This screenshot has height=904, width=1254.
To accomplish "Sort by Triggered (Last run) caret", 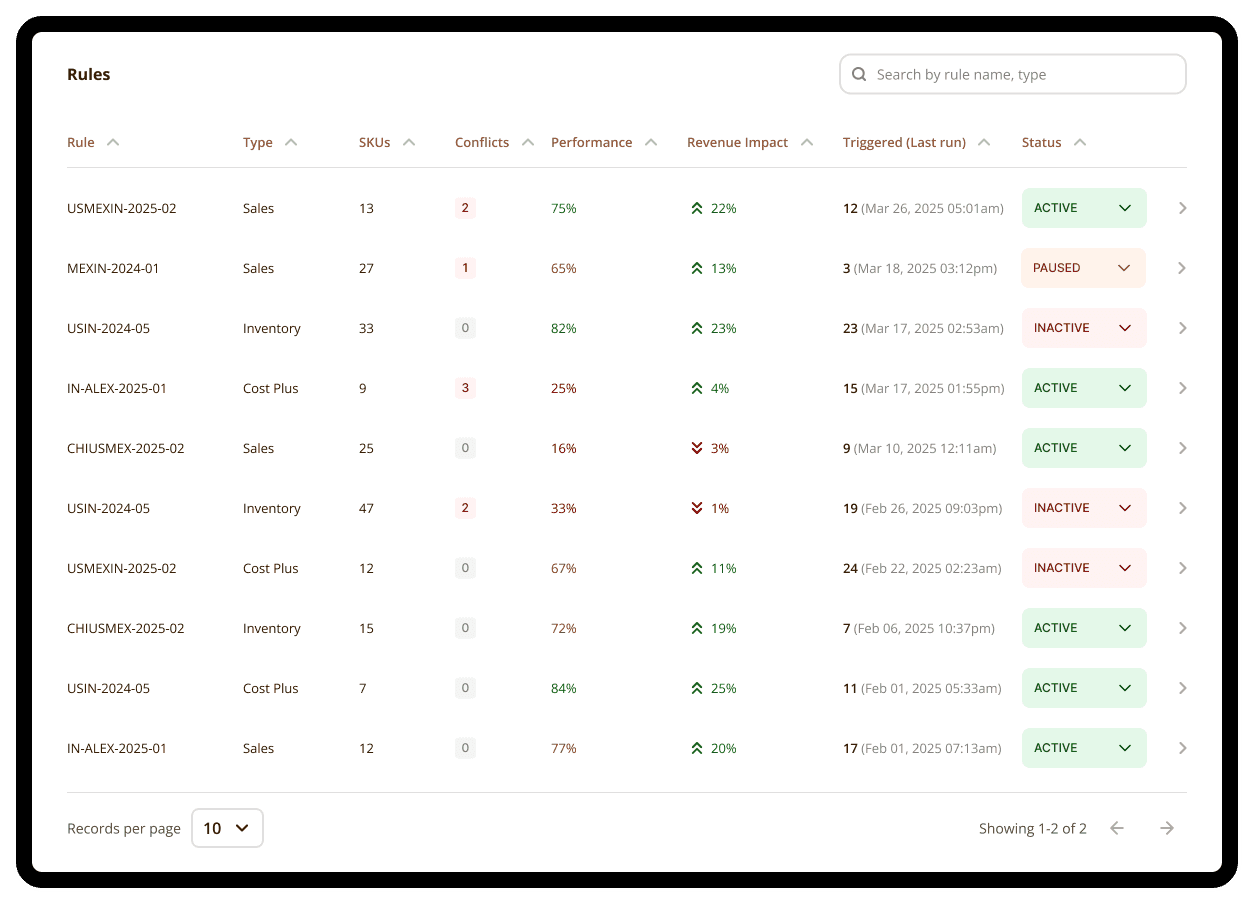I will (x=984, y=142).
